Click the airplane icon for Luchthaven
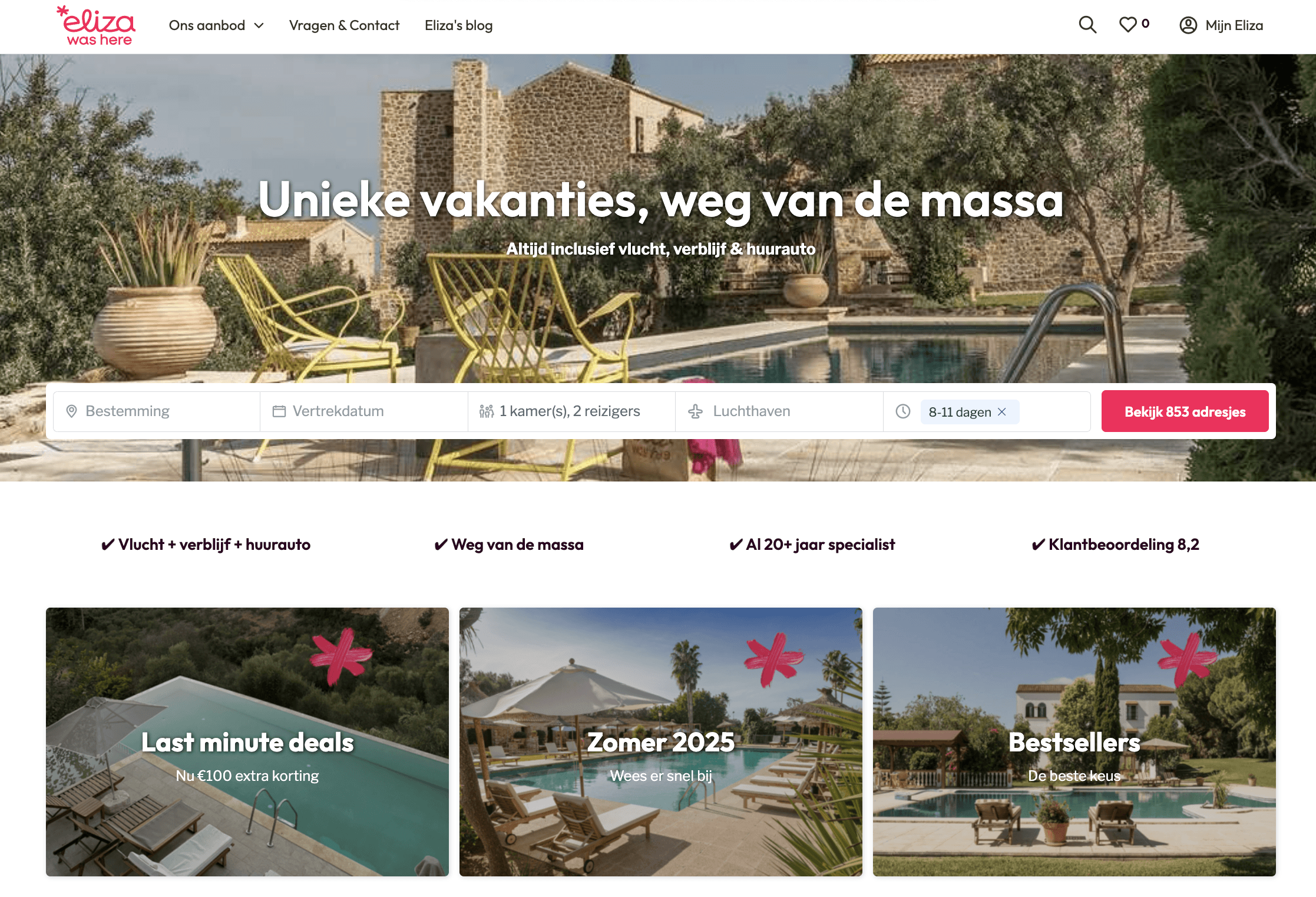This screenshot has height=897, width=1316. (695, 411)
